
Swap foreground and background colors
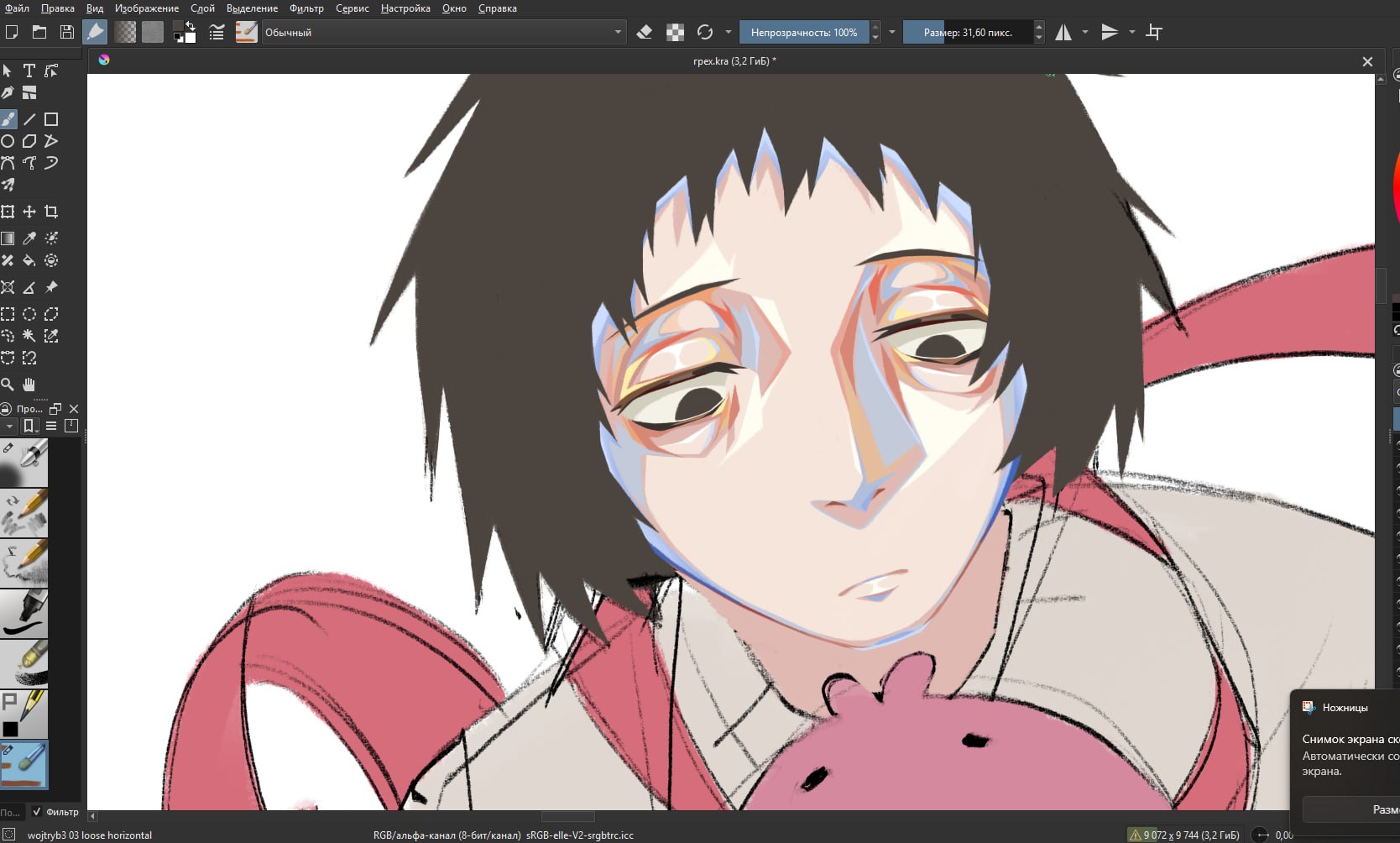pyautogui.click(x=191, y=26)
